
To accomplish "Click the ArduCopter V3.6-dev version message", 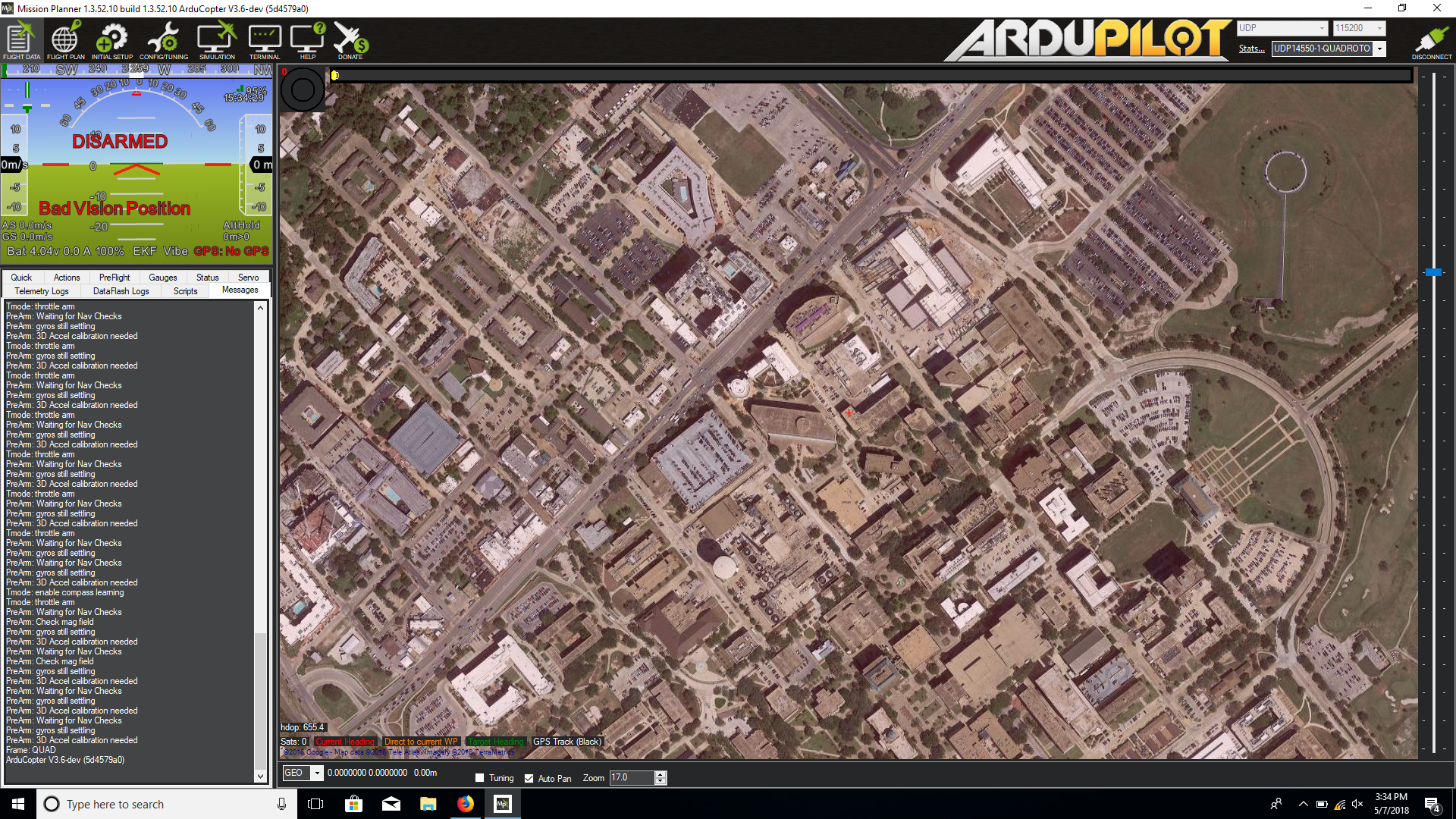I will (65, 760).
